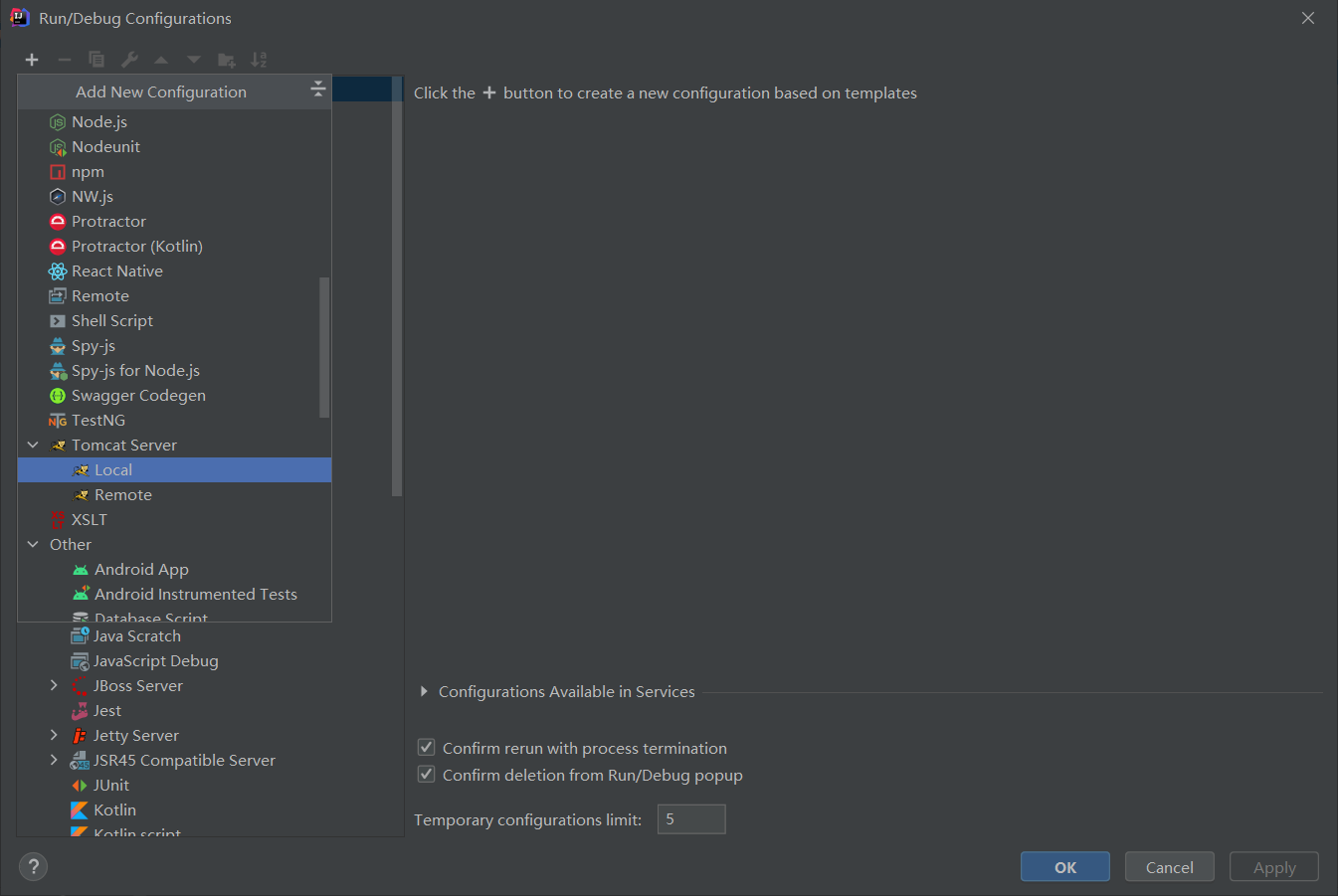Click the Spy-js icon
Image resolution: width=1338 pixels, height=896 pixels.
[x=58, y=346]
